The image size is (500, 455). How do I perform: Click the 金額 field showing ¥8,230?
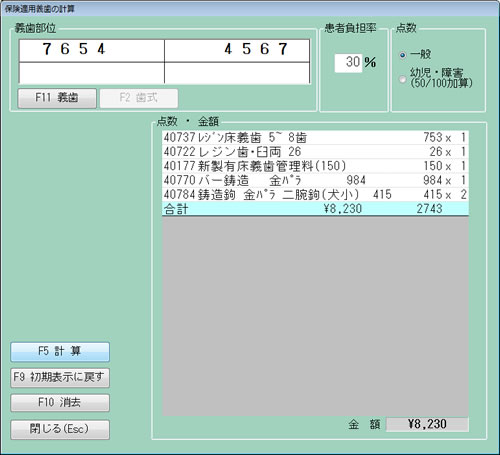pos(427,424)
